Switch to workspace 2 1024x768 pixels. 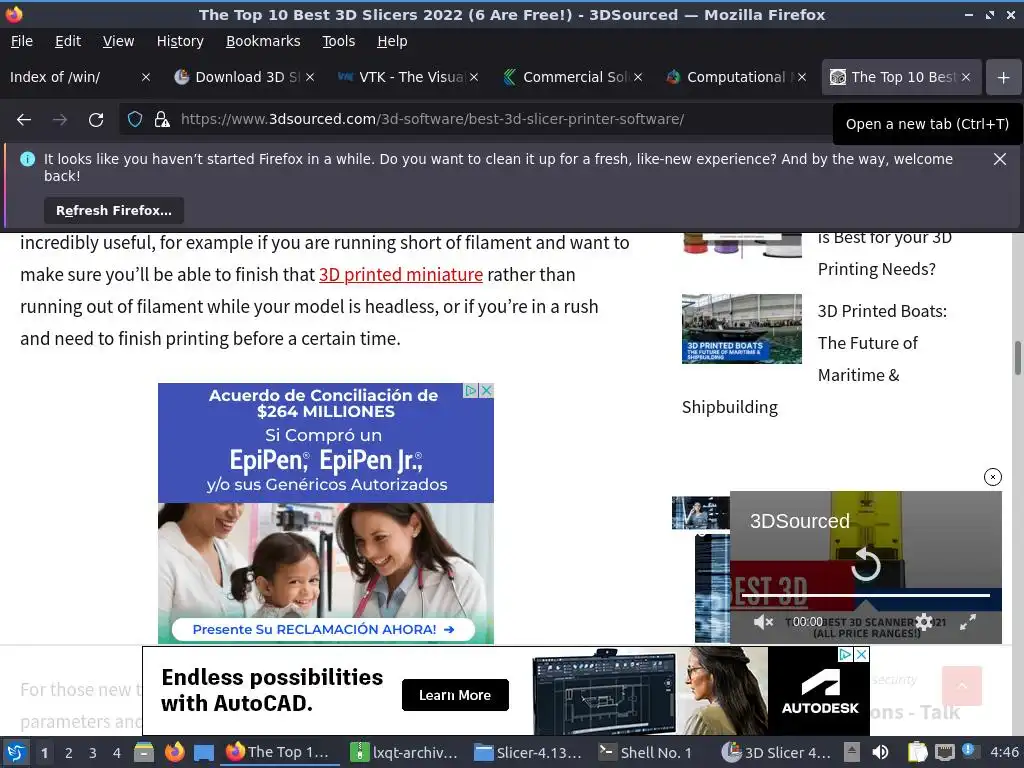[69, 753]
